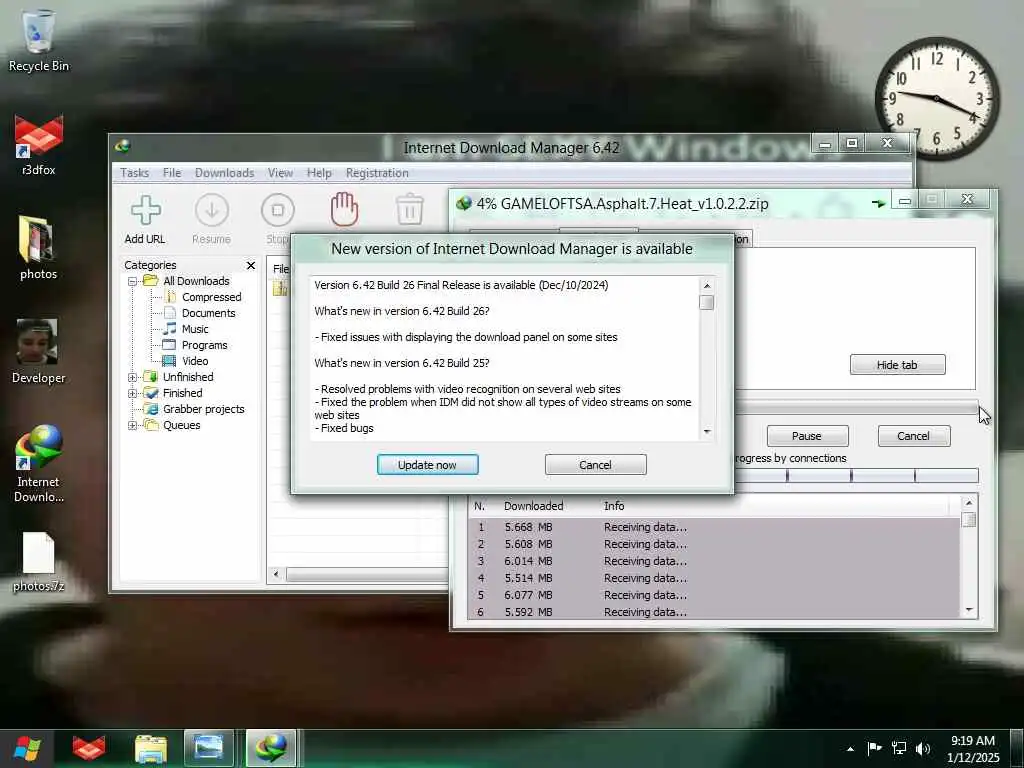Expand the Queues category

[132, 426]
